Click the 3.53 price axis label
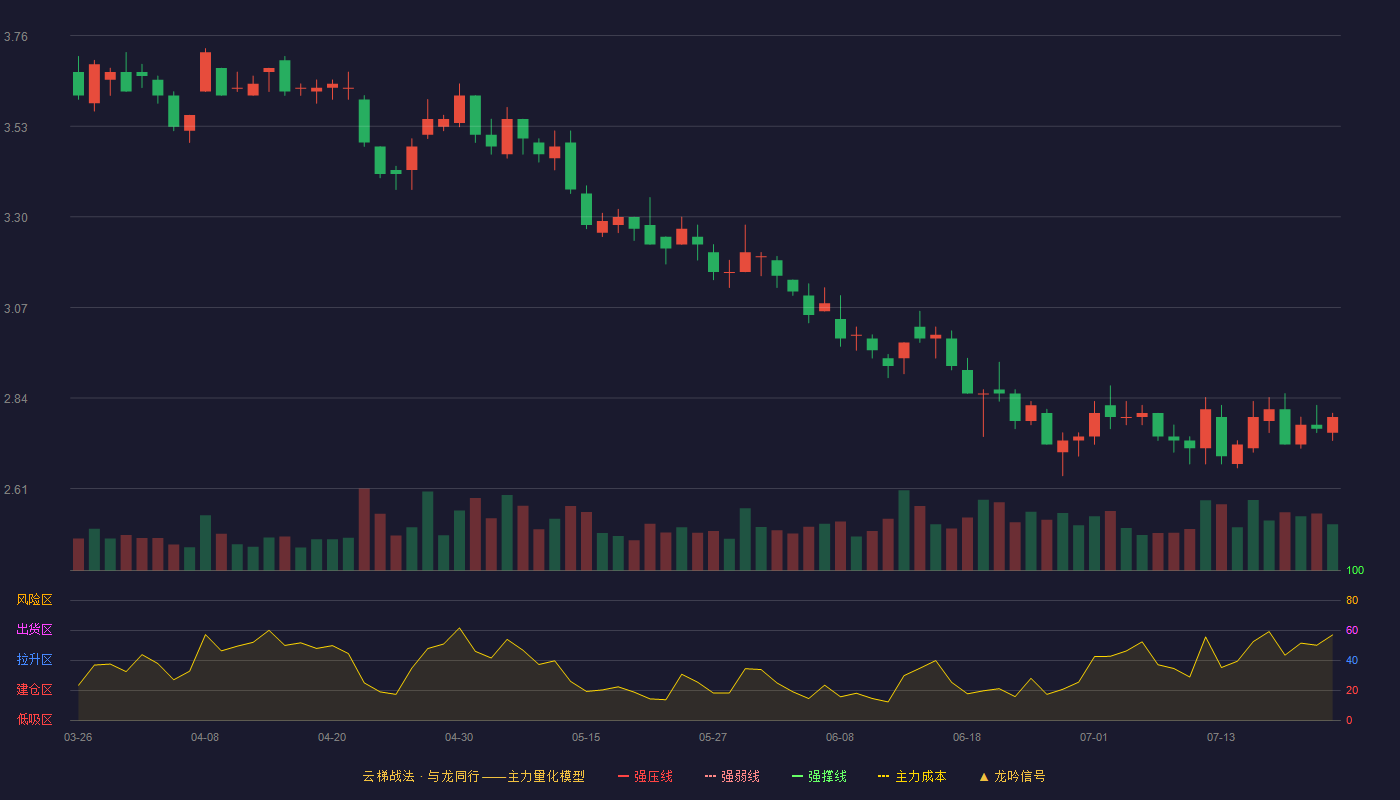The image size is (1400, 800). tap(16, 128)
